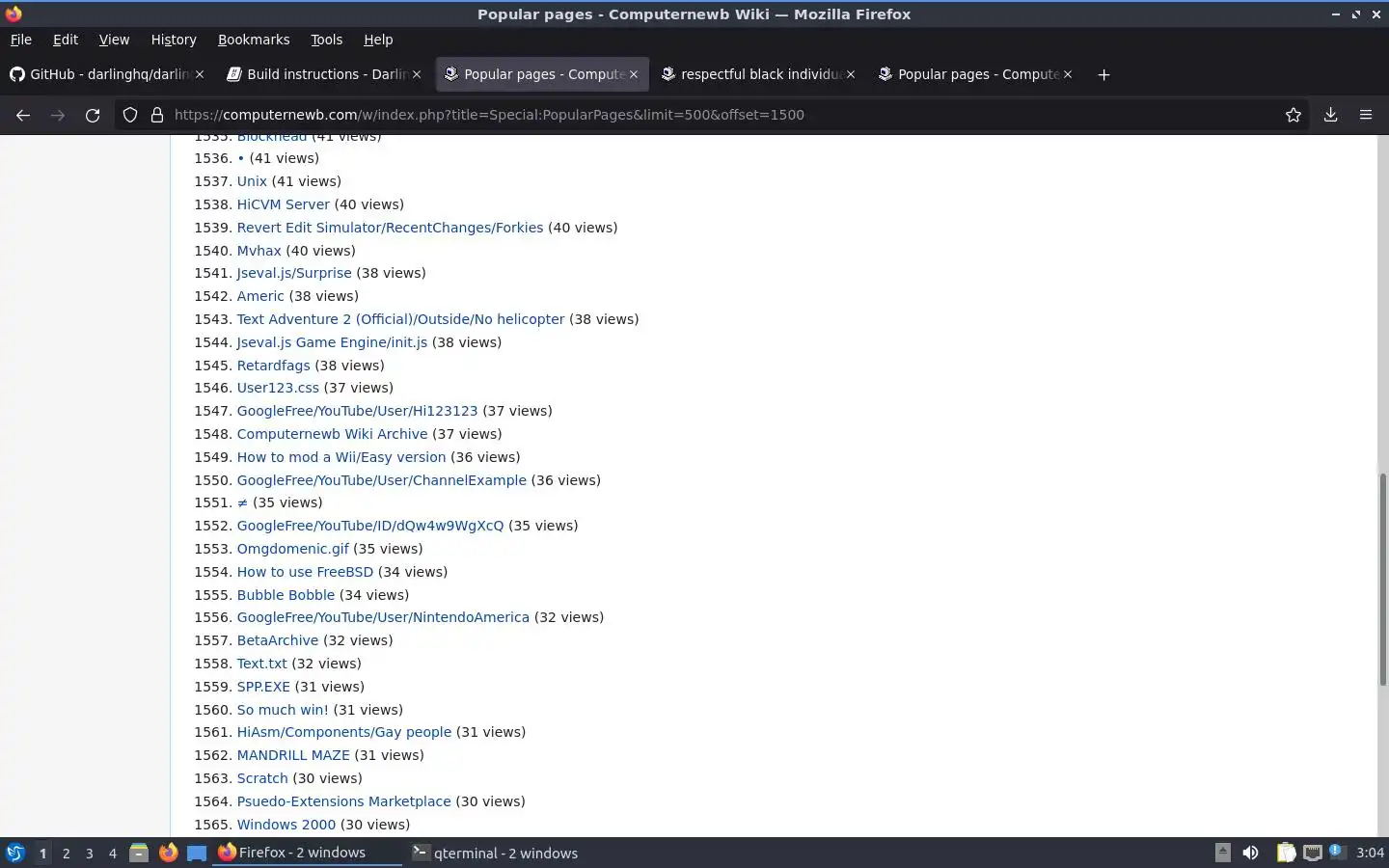Switch to qterminal windows in taskbar

point(496,853)
